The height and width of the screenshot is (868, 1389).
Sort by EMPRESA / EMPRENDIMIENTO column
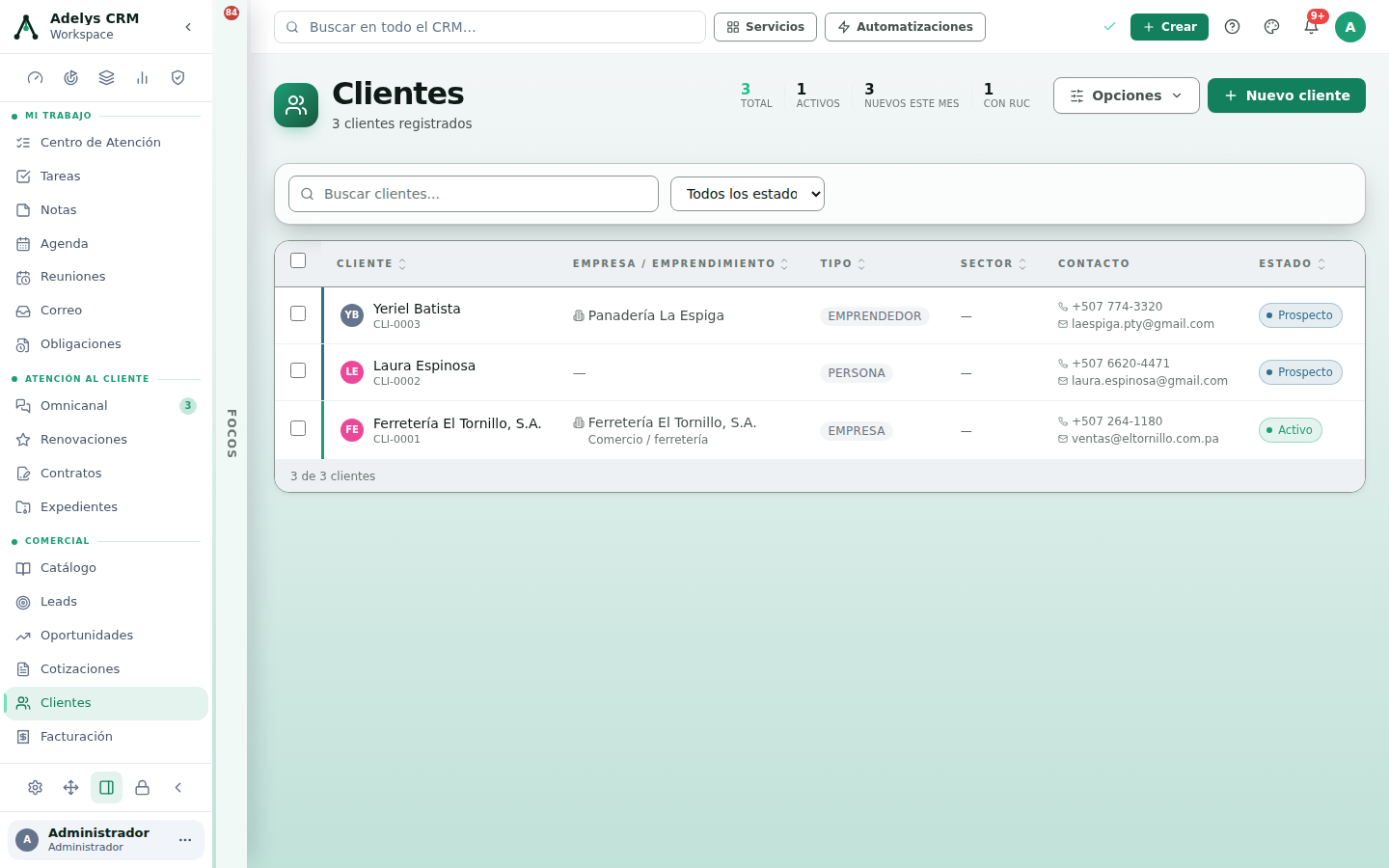(680, 263)
